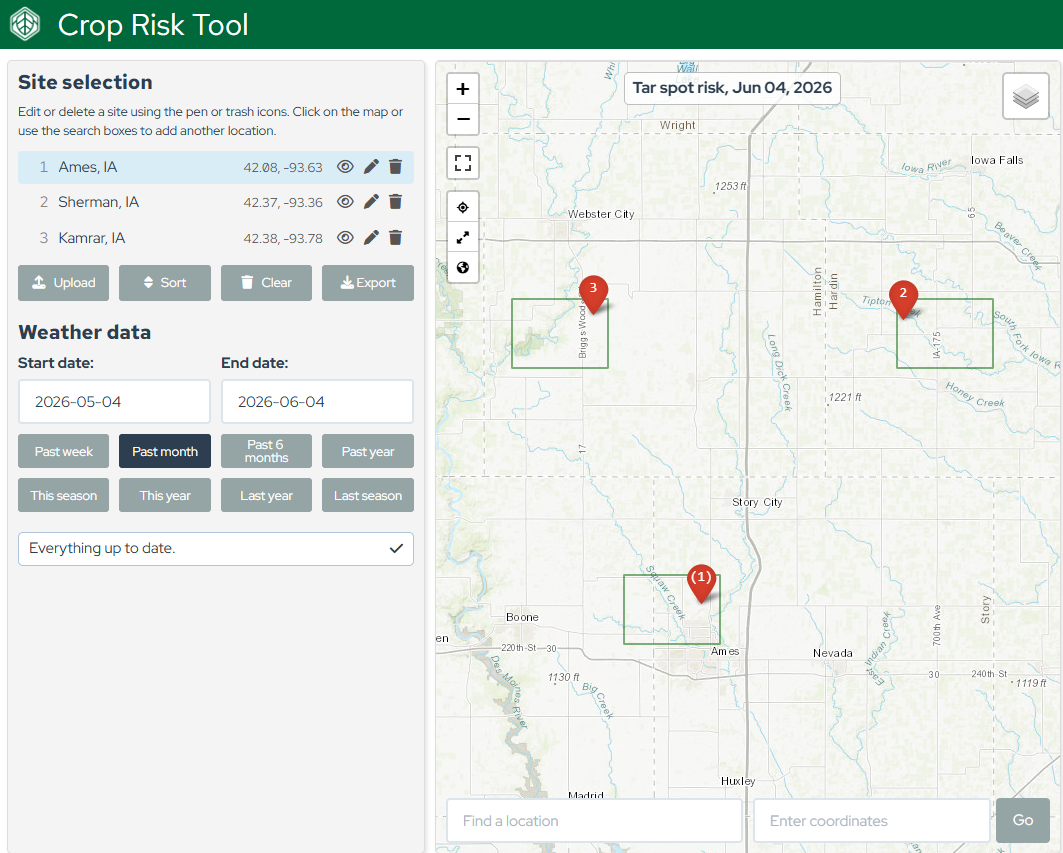Click the End date field
This screenshot has height=853, width=1063.
317,401
